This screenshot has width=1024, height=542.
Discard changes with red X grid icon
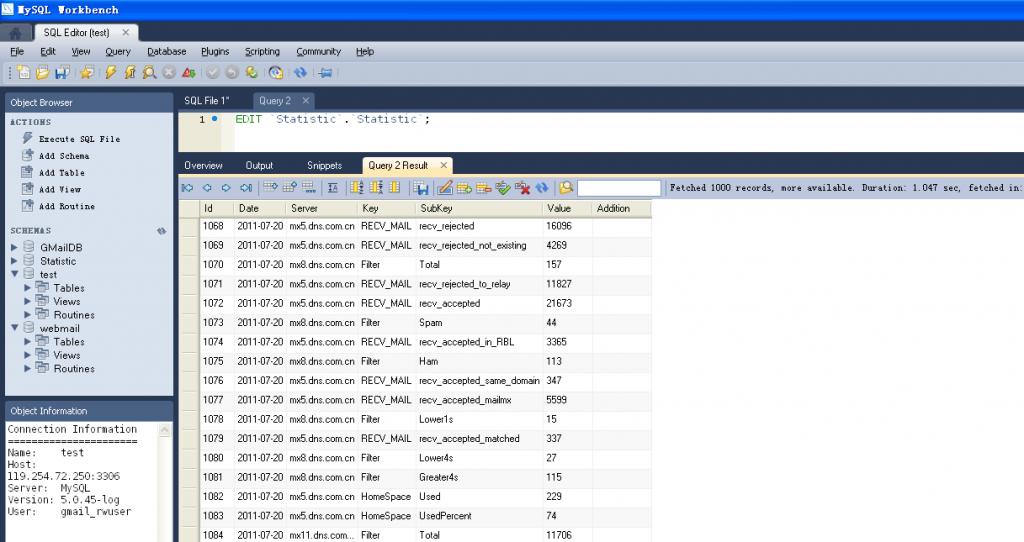coord(522,188)
